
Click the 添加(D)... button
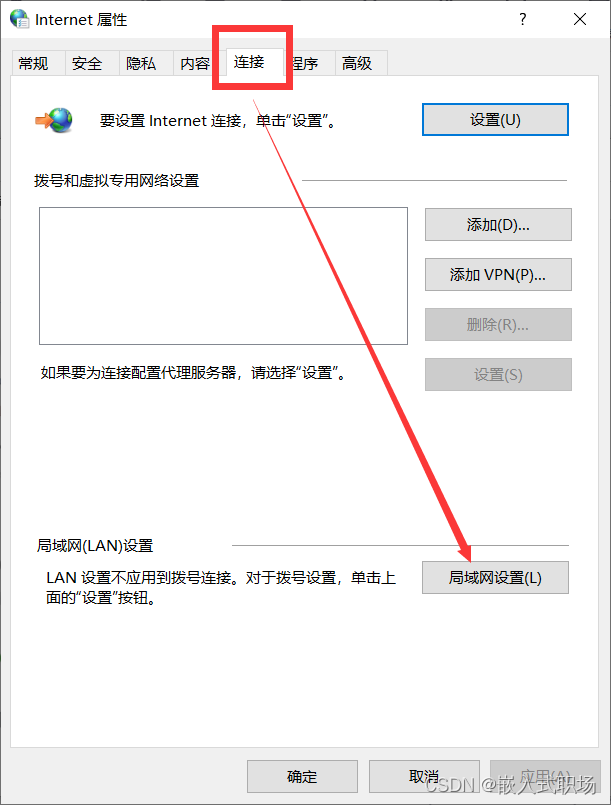click(x=498, y=224)
